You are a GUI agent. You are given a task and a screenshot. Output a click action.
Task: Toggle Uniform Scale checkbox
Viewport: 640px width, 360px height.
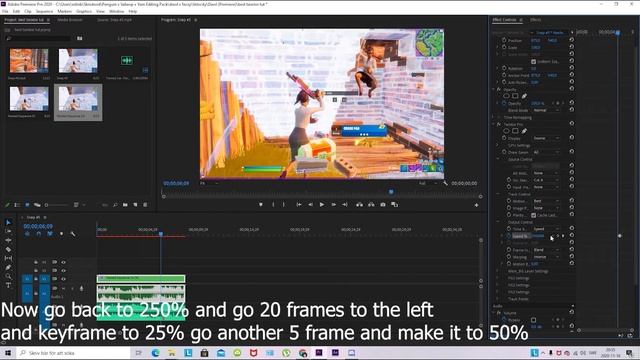coord(533,62)
